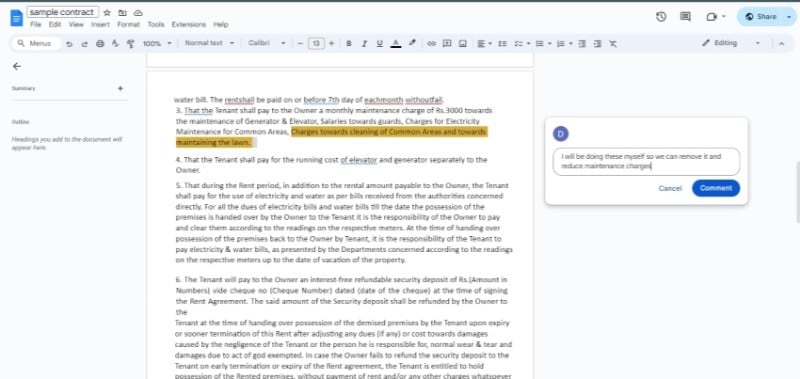The width and height of the screenshot is (800, 379).
Task: Decrease font size with minus button
Action: (x=300, y=43)
